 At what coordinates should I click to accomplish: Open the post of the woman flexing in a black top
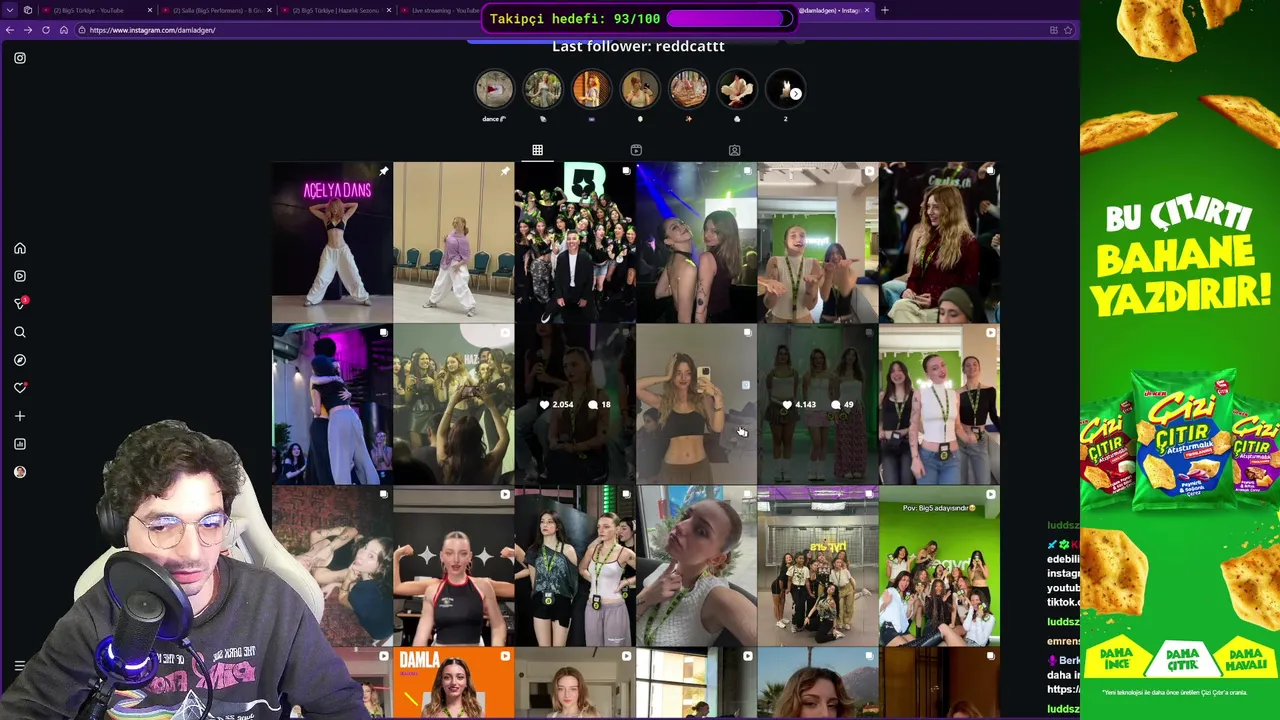pyautogui.click(x=454, y=566)
